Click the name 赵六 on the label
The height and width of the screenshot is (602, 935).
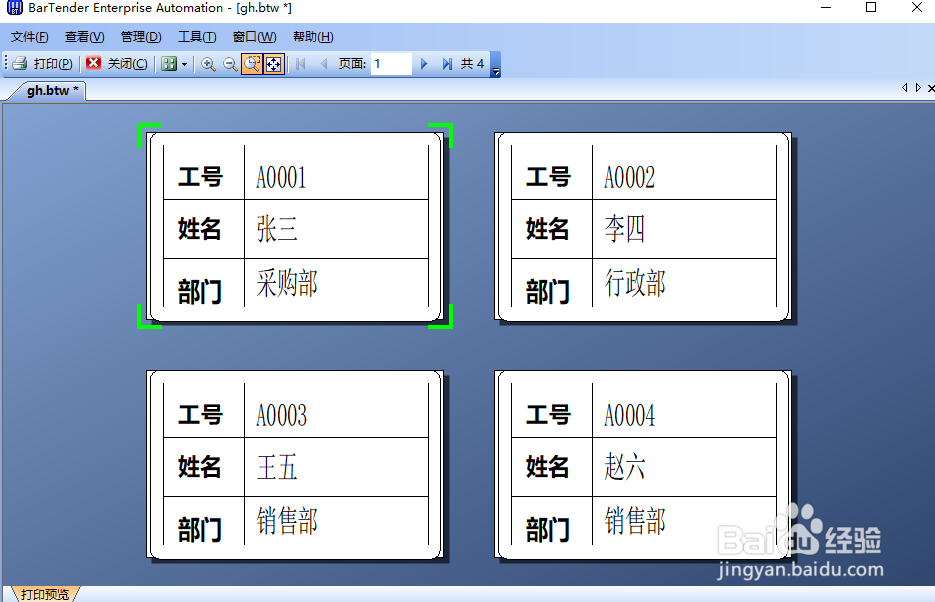[x=624, y=467]
